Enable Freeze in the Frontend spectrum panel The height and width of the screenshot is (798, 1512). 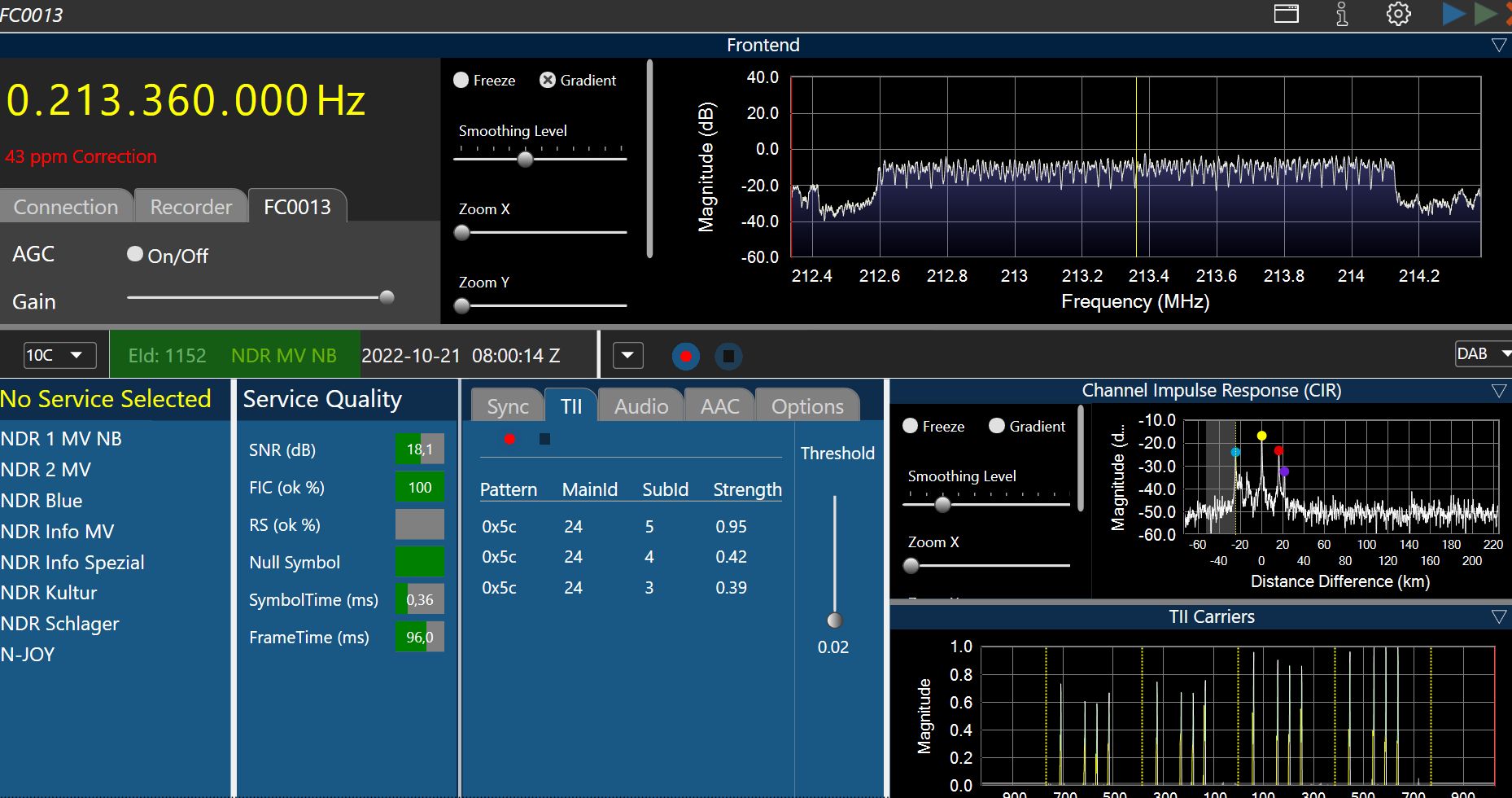tap(461, 80)
